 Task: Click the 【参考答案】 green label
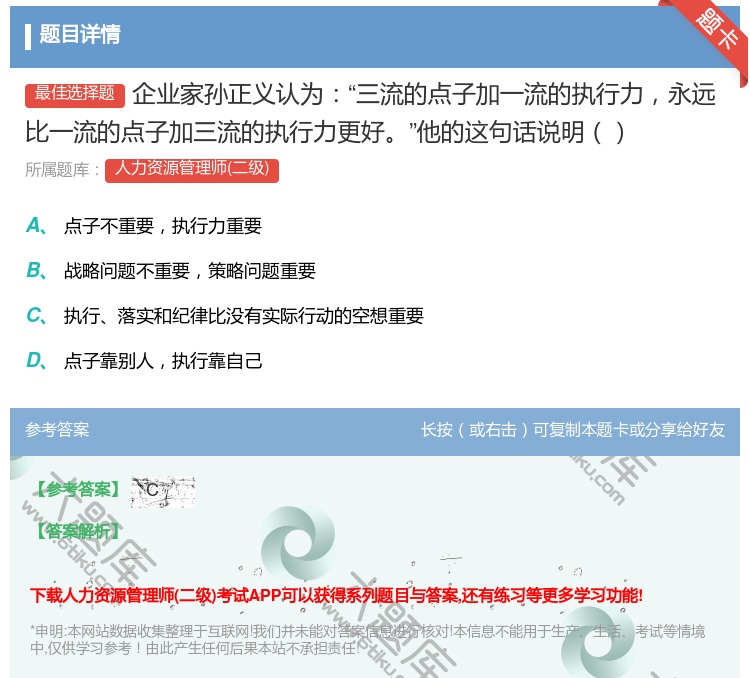pyautogui.click(x=77, y=490)
